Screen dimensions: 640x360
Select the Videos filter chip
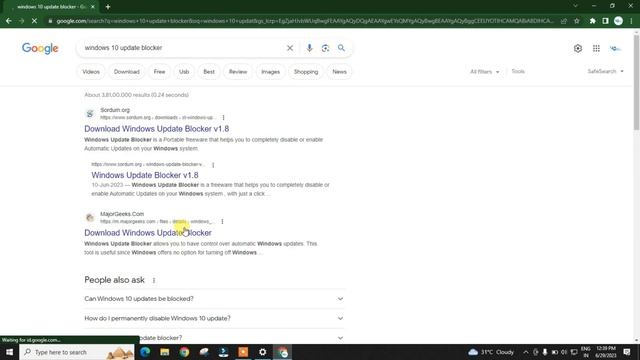tap(91, 72)
